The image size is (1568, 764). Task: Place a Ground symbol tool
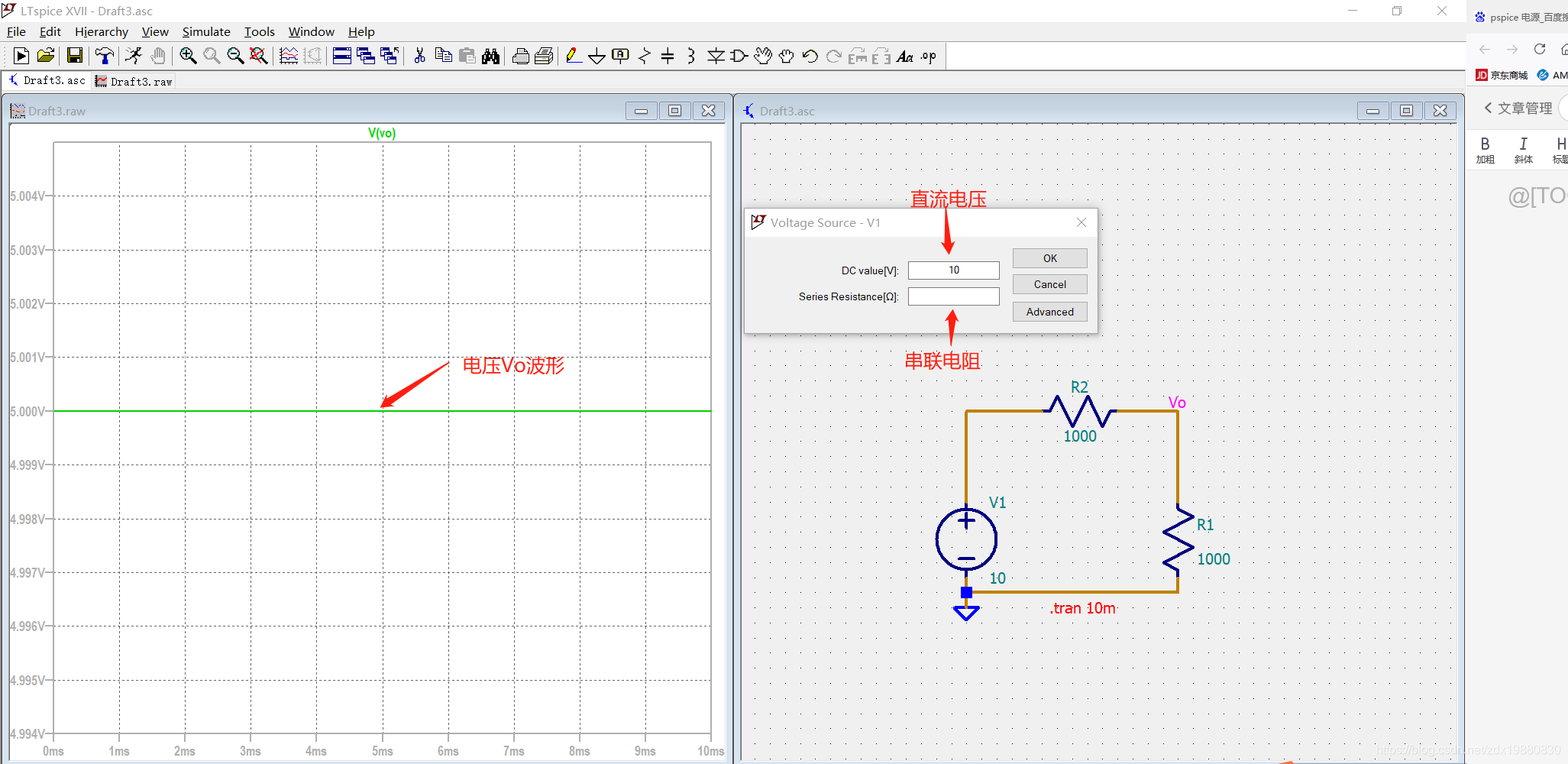596,56
